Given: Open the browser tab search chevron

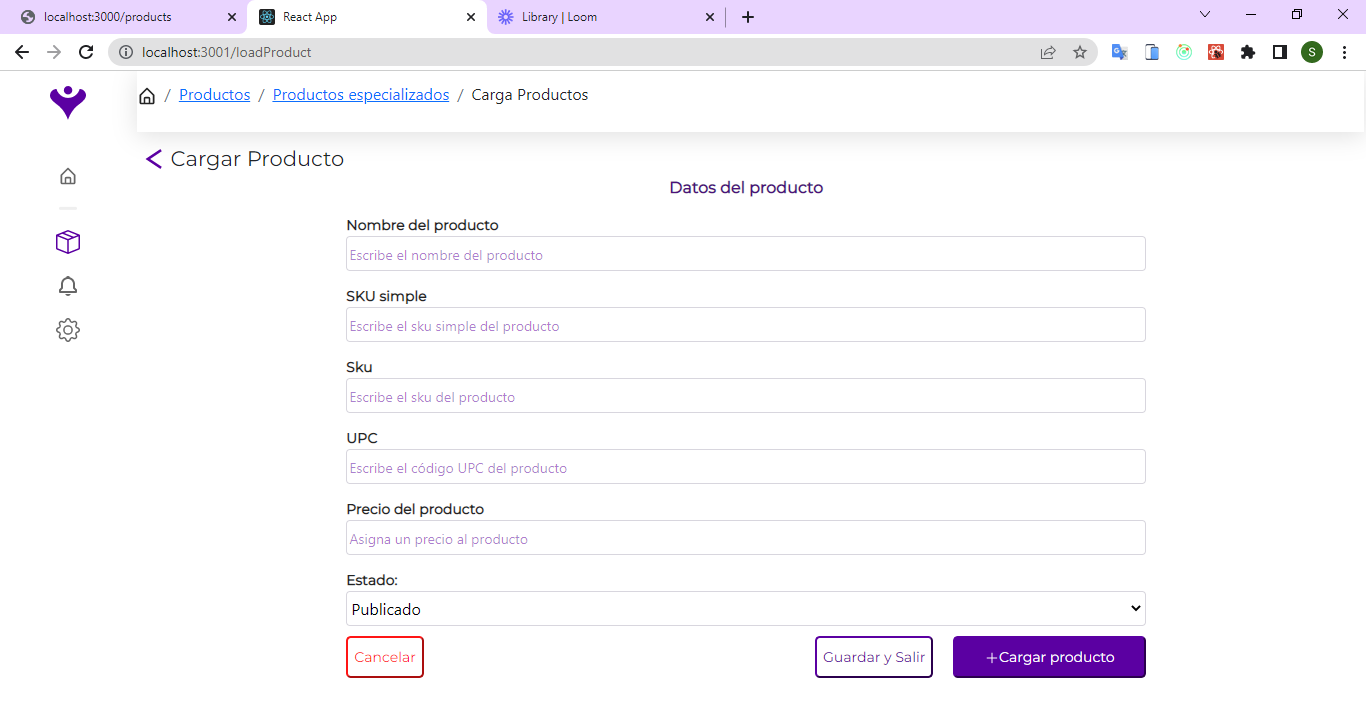Looking at the screenshot, I should pyautogui.click(x=1204, y=15).
